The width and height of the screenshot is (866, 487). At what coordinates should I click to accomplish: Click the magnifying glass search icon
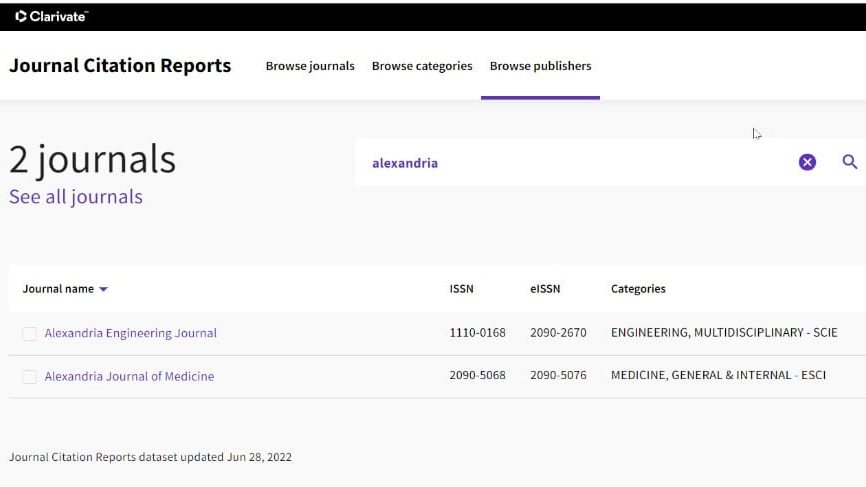849,162
